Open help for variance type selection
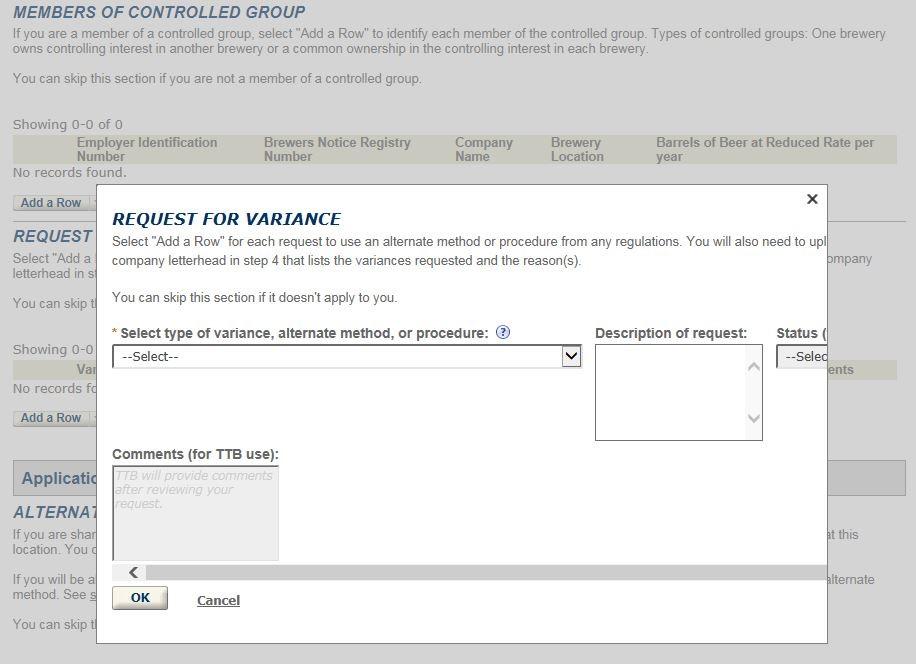The width and height of the screenshot is (916, 664). [503, 333]
